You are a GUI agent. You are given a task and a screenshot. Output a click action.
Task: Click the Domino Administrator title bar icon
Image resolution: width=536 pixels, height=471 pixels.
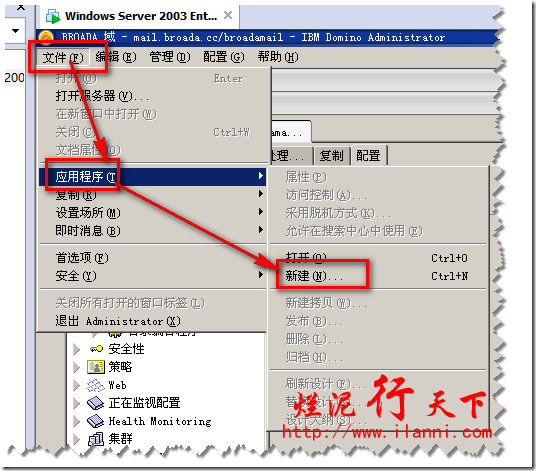click(x=46, y=37)
